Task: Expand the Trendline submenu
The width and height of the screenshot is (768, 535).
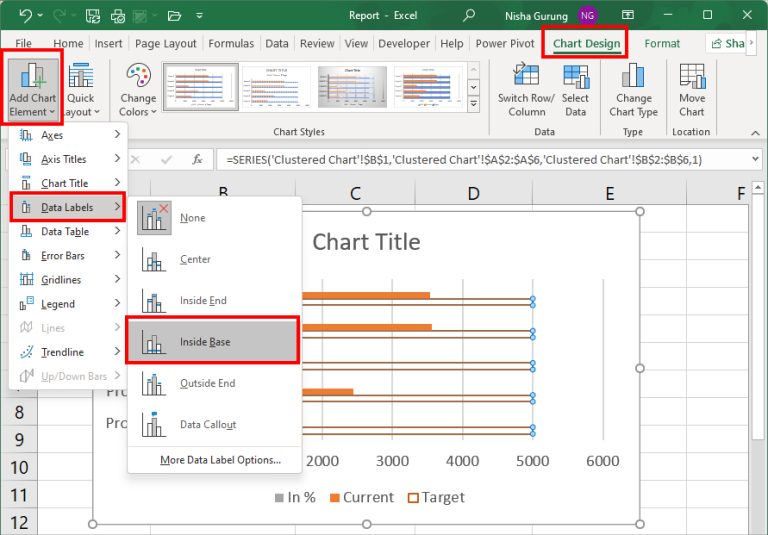Action: point(68,352)
